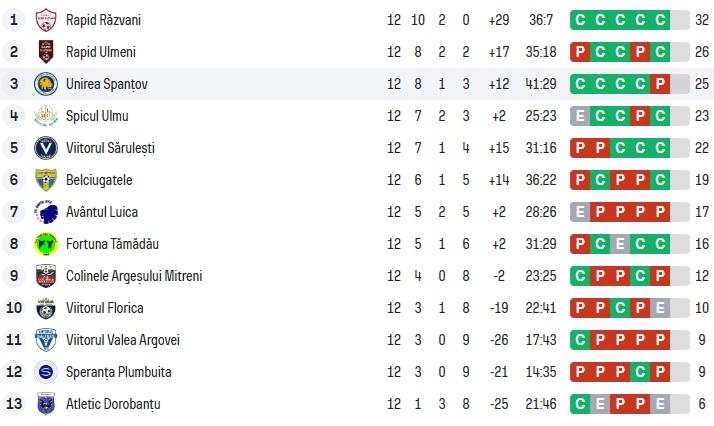
Task: Click Speranța Plumbuita round logo
Action: tap(46, 371)
